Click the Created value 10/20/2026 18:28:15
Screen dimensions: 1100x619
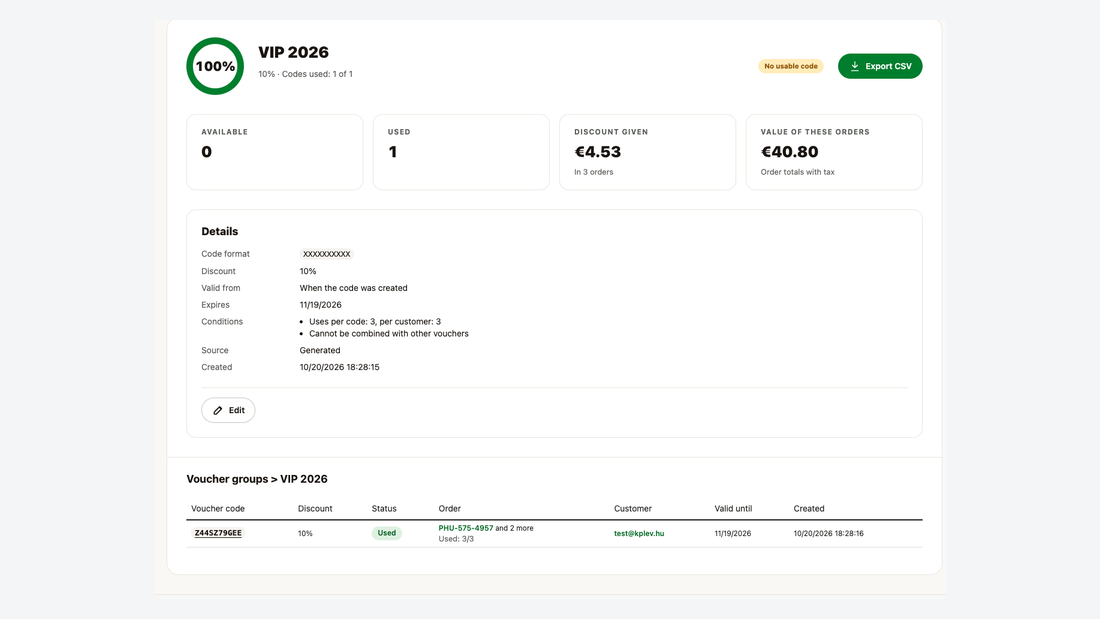pos(340,367)
